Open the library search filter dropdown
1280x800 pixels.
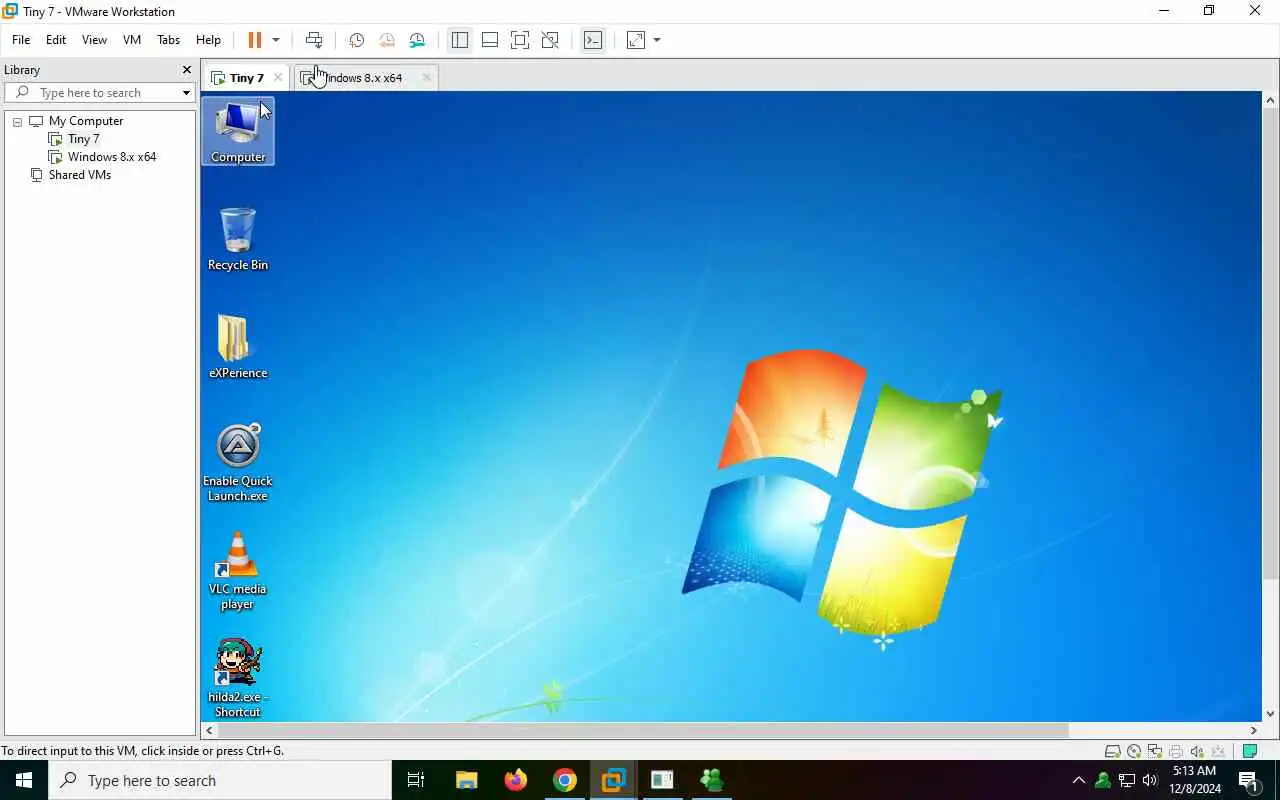coord(186,93)
